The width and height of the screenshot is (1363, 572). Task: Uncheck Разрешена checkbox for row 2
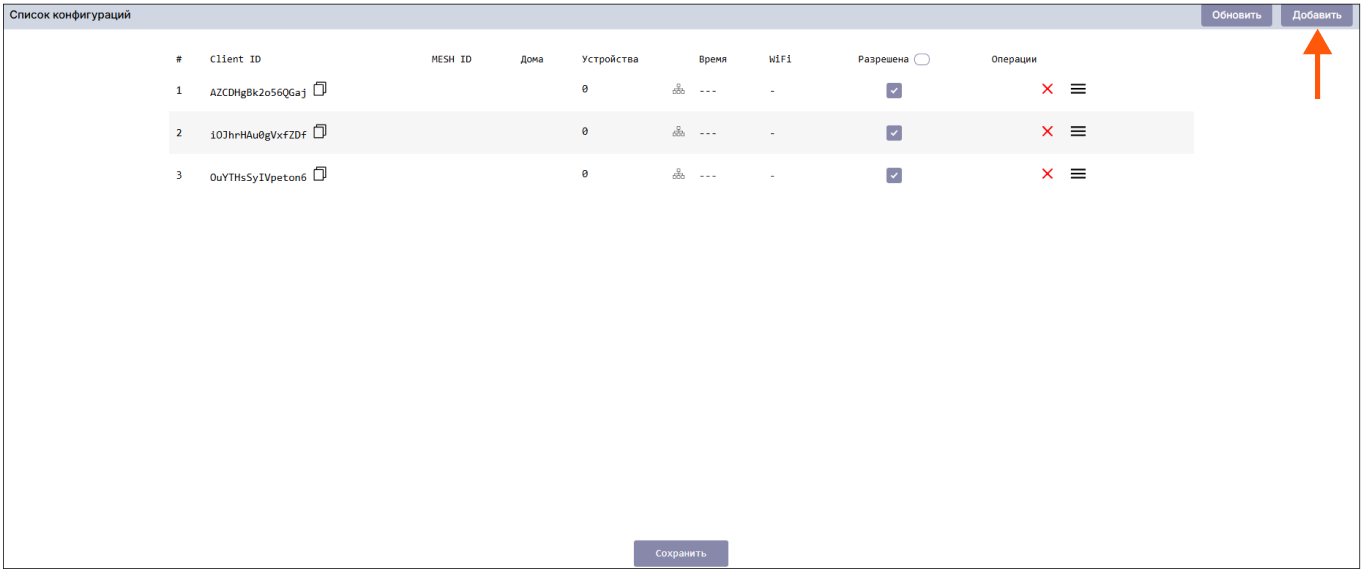(894, 133)
